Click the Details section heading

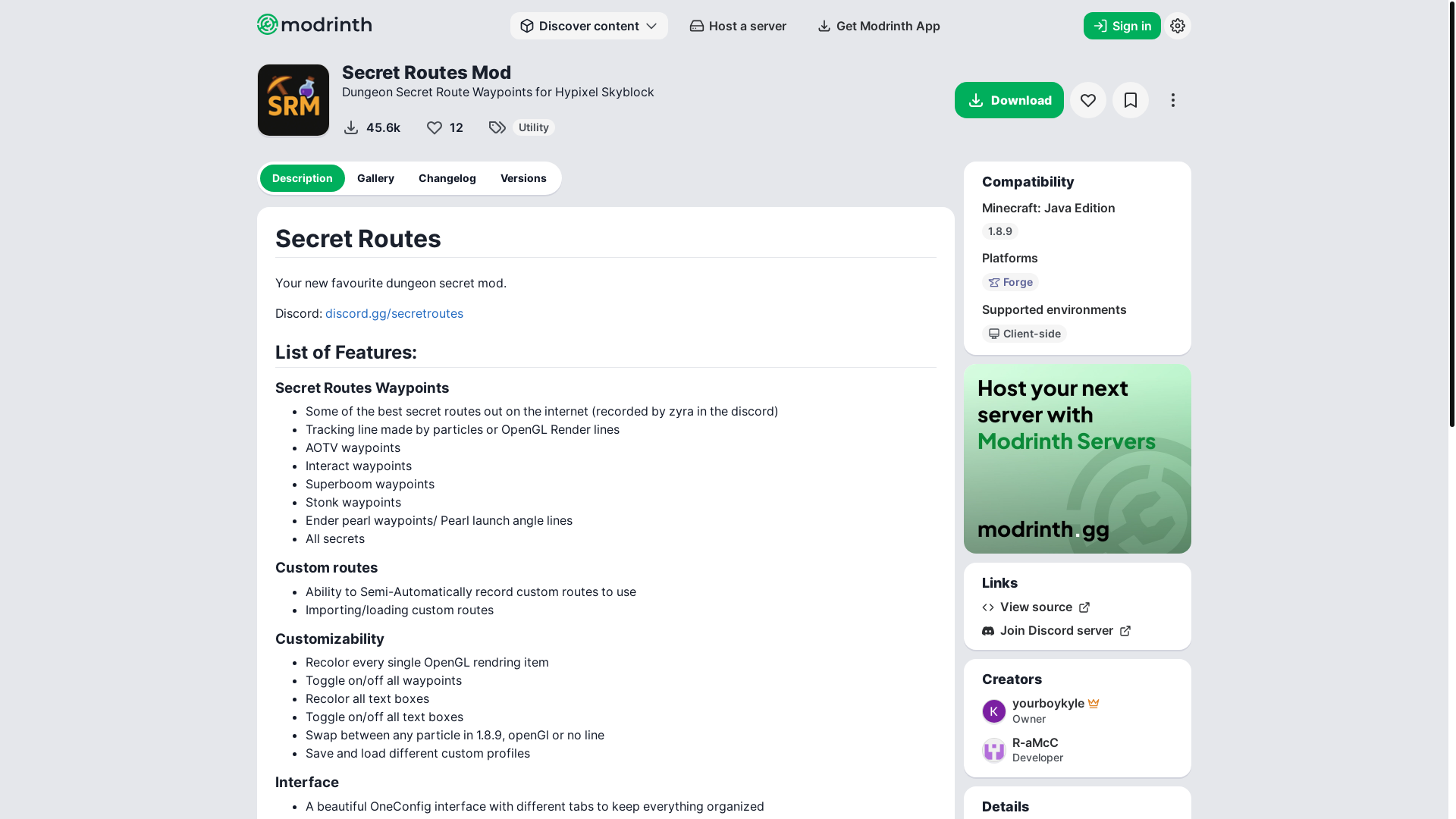pos(1005,806)
